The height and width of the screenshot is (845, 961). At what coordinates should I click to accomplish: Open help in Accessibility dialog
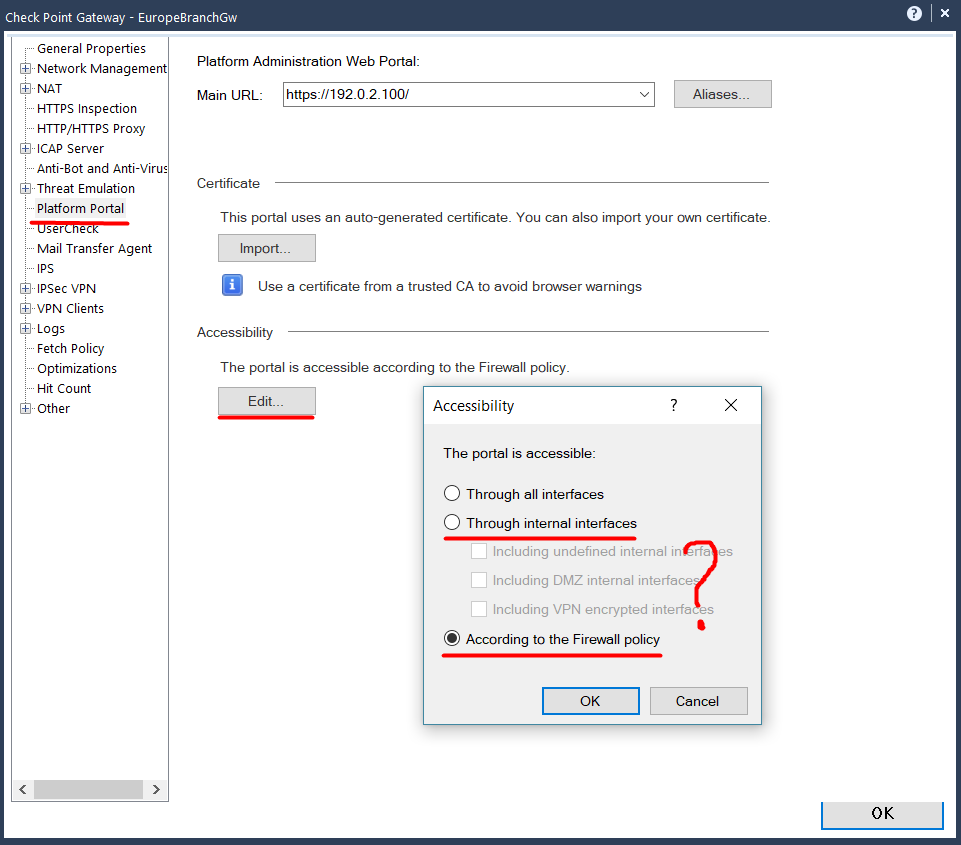pos(674,405)
